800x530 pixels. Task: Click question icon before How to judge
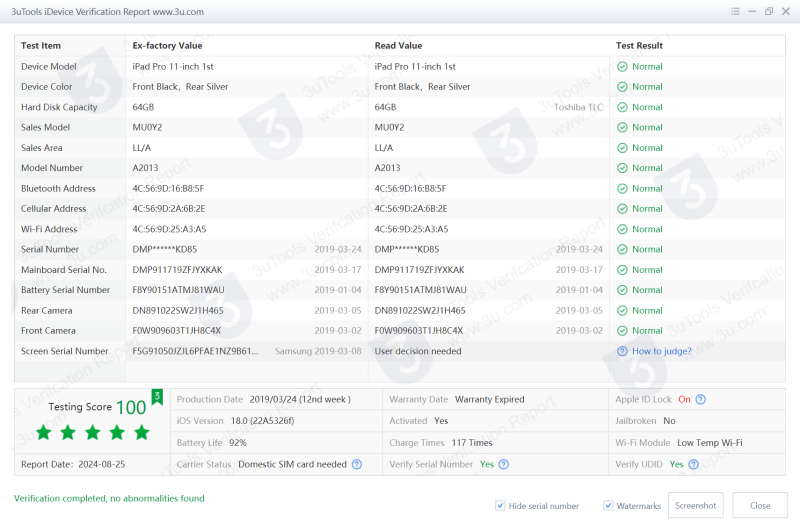[x=622, y=351]
